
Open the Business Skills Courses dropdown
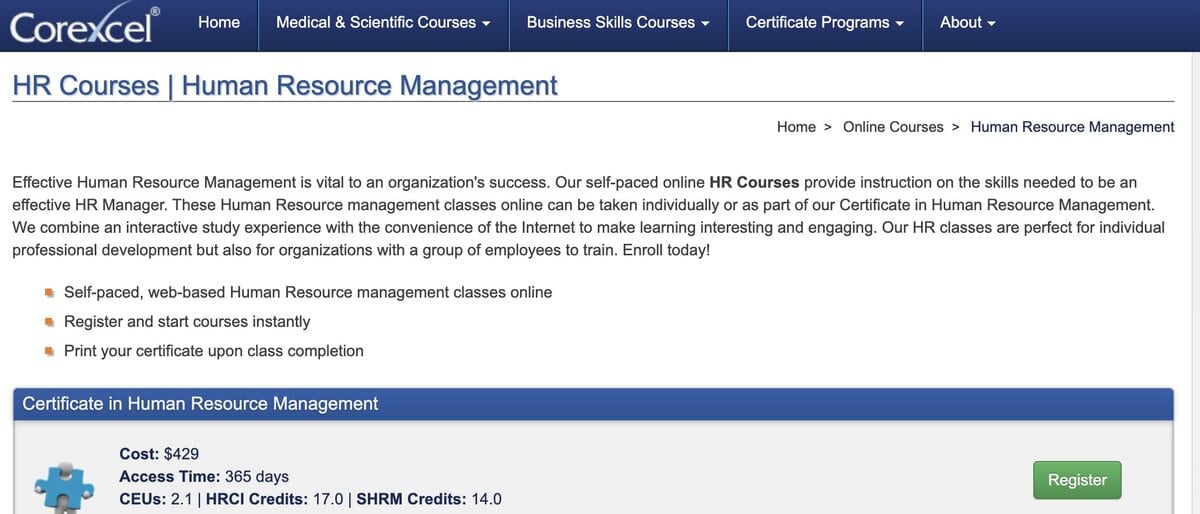[618, 23]
